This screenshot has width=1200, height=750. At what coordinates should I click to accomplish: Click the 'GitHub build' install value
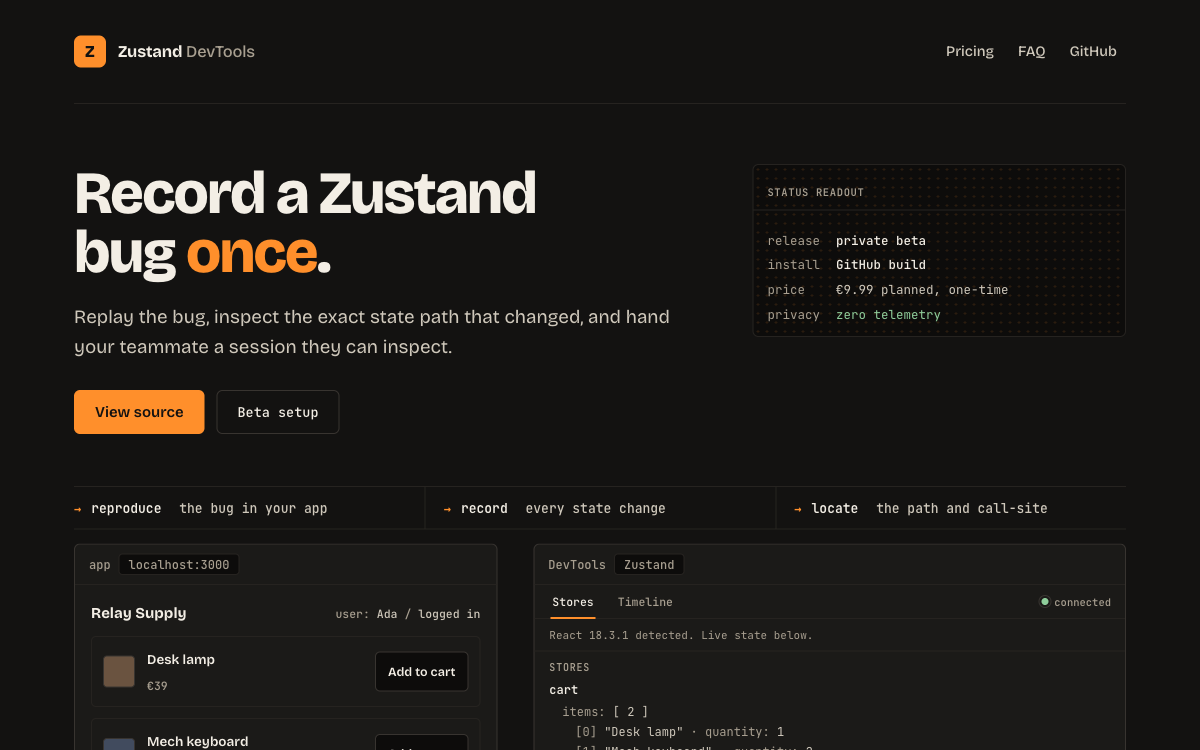(x=881, y=265)
